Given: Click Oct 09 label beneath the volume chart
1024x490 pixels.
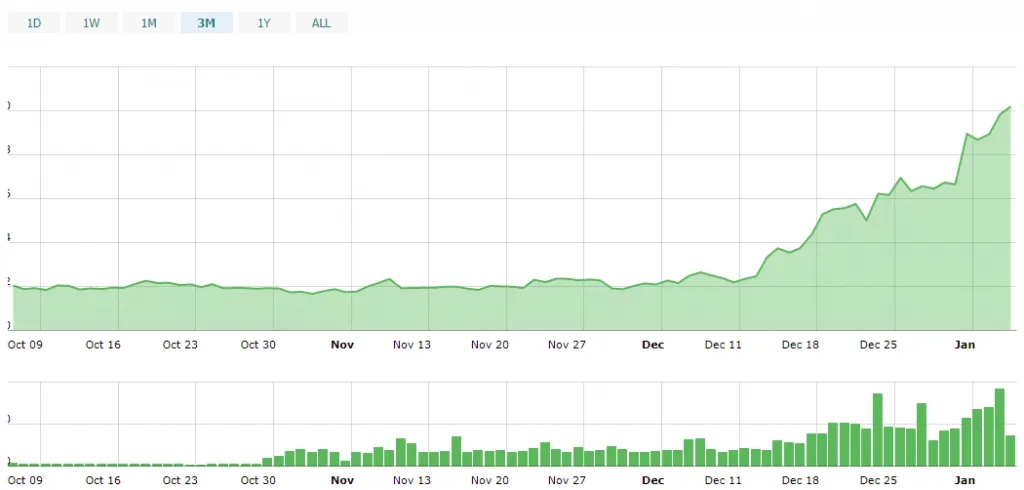Looking at the screenshot, I should coord(25,480).
